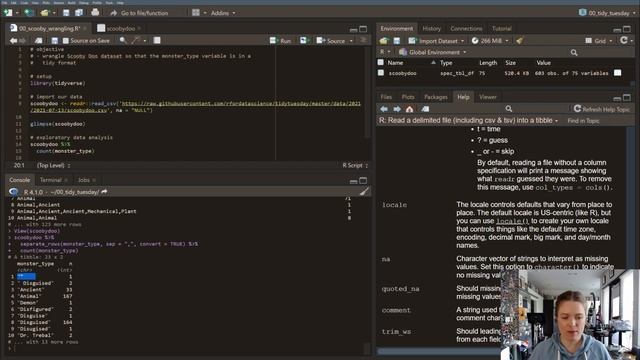This screenshot has width=640, height=360.
Task: Print the current file
Action: (x=95, y=13)
